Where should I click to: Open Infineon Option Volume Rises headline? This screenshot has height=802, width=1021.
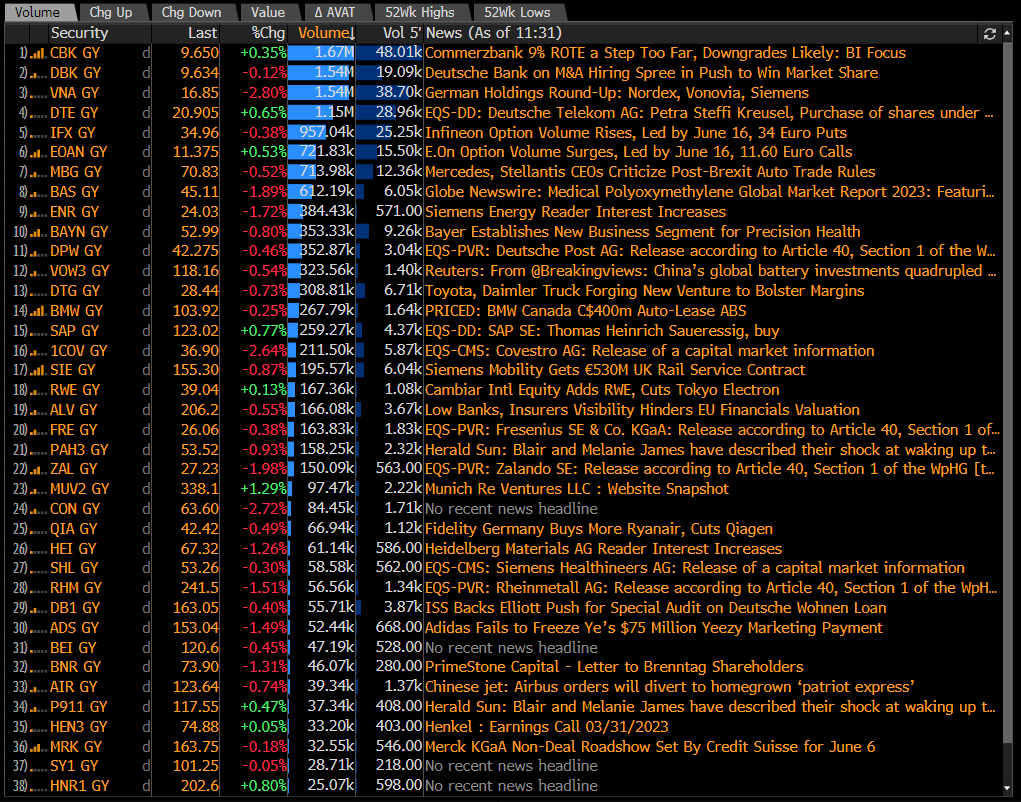pyautogui.click(x=636, y=133)
